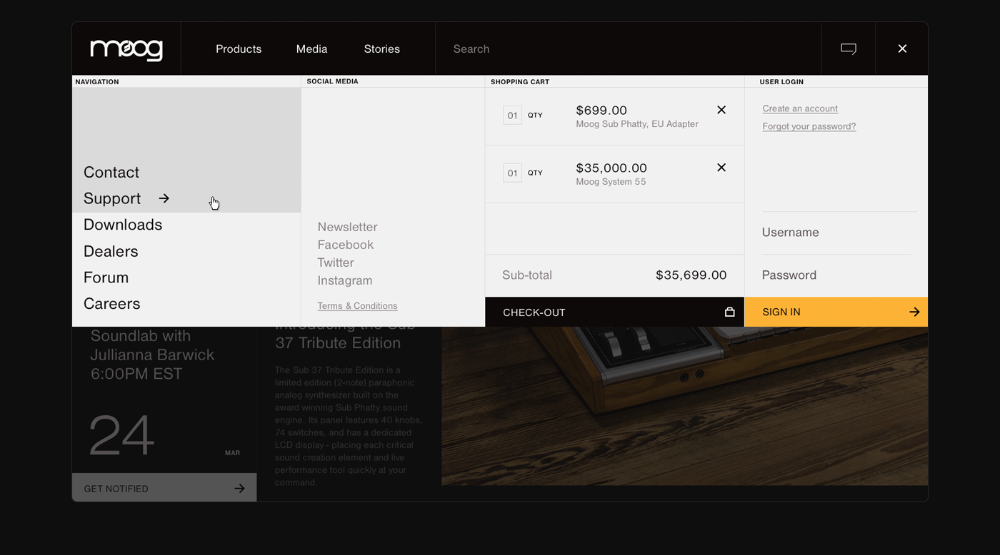
Task: Remove Moog Sub Phatty from cart
Action: click(x=721, y=110)
